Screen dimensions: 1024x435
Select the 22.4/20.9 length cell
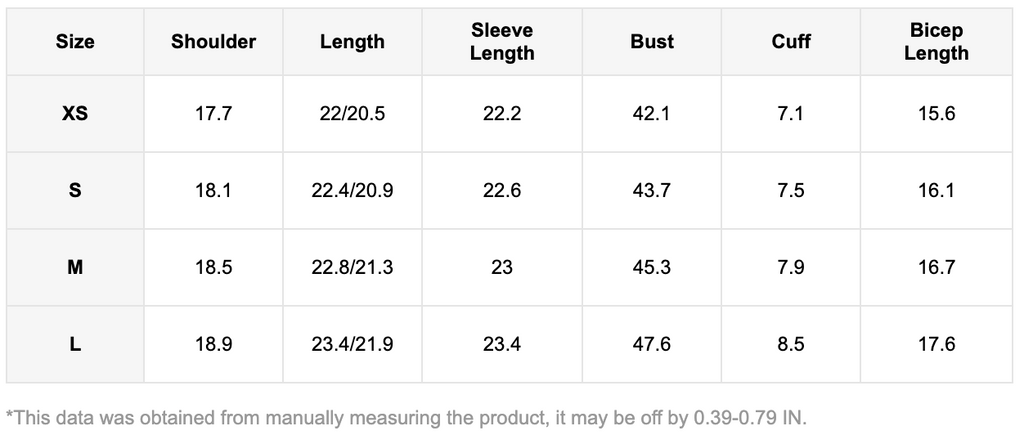coord(352,190)
